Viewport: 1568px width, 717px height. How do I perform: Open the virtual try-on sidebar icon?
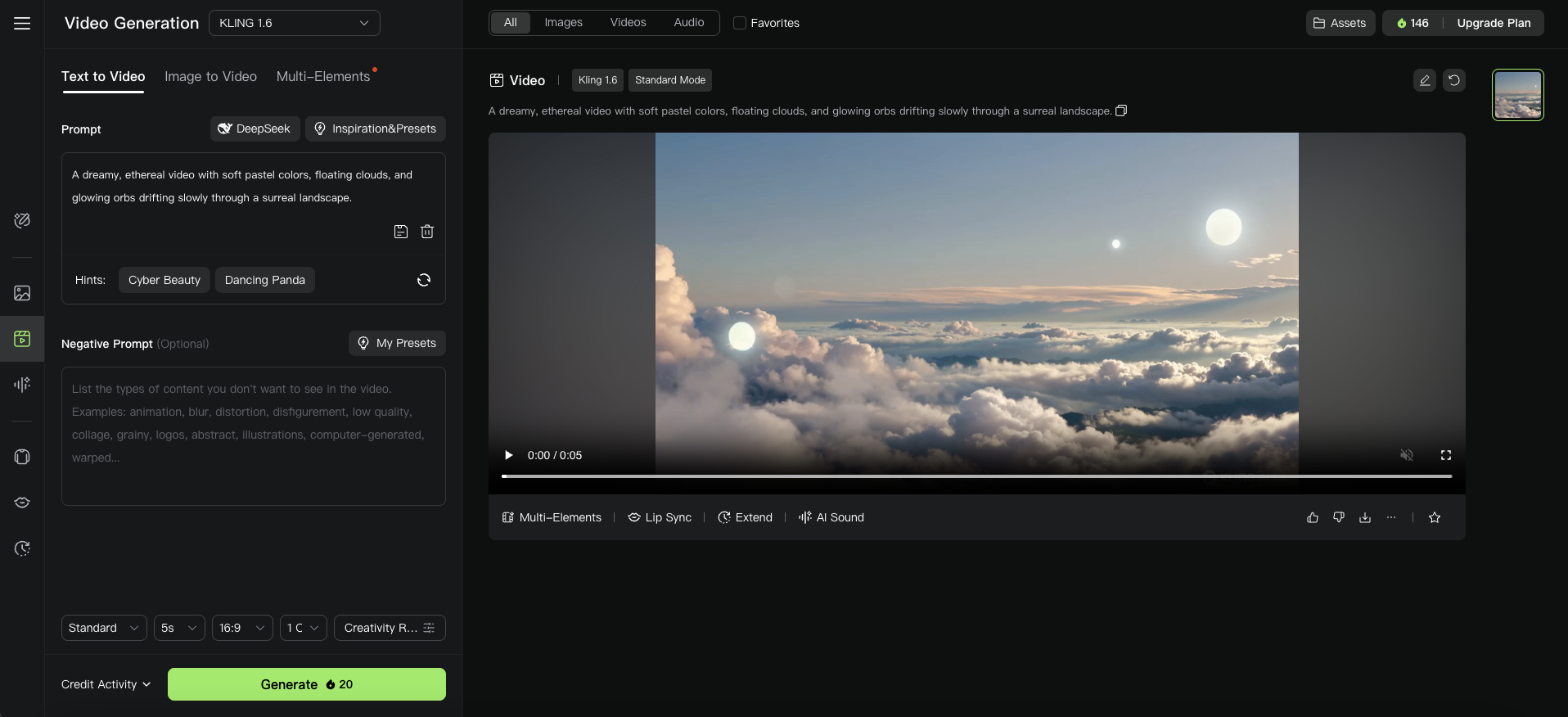[x=22, y=457]
